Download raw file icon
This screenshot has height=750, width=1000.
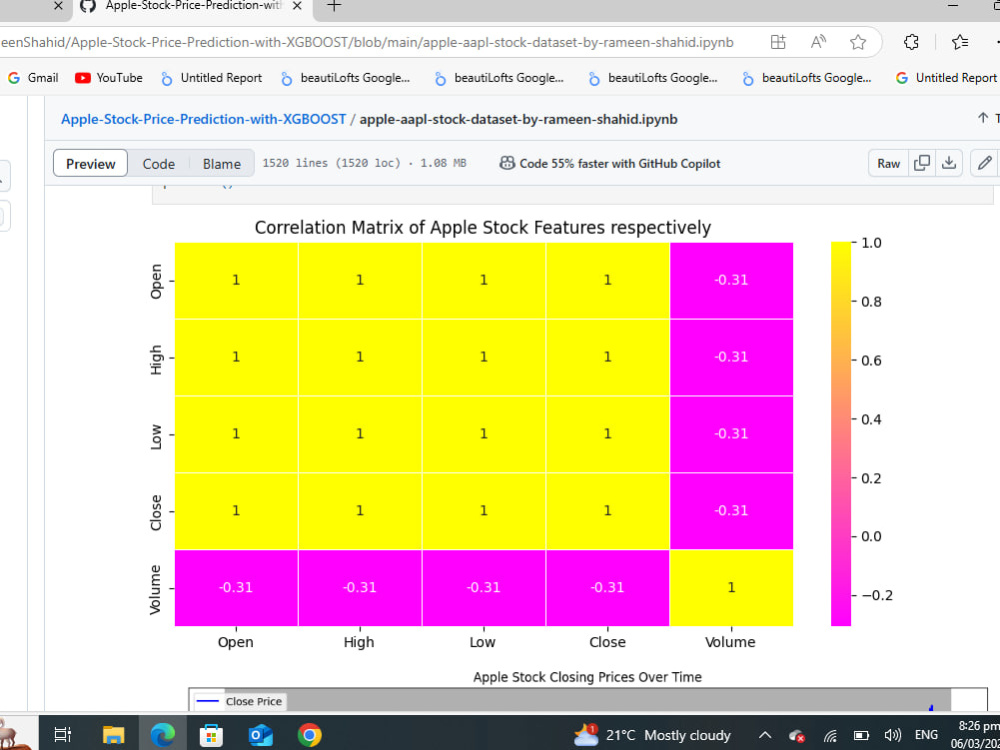pyautogui.click(x=949, y=163)
